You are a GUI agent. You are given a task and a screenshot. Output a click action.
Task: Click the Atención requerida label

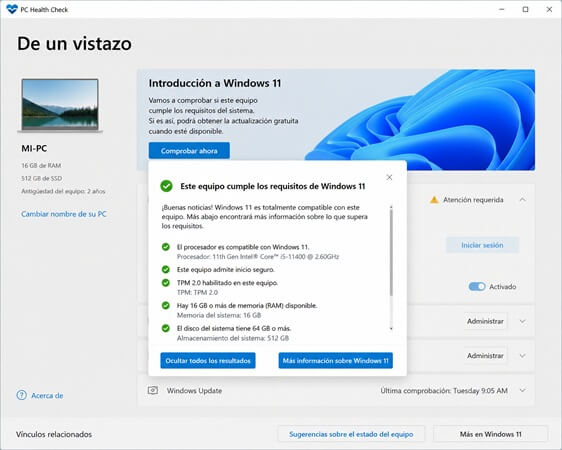point(473,200)
